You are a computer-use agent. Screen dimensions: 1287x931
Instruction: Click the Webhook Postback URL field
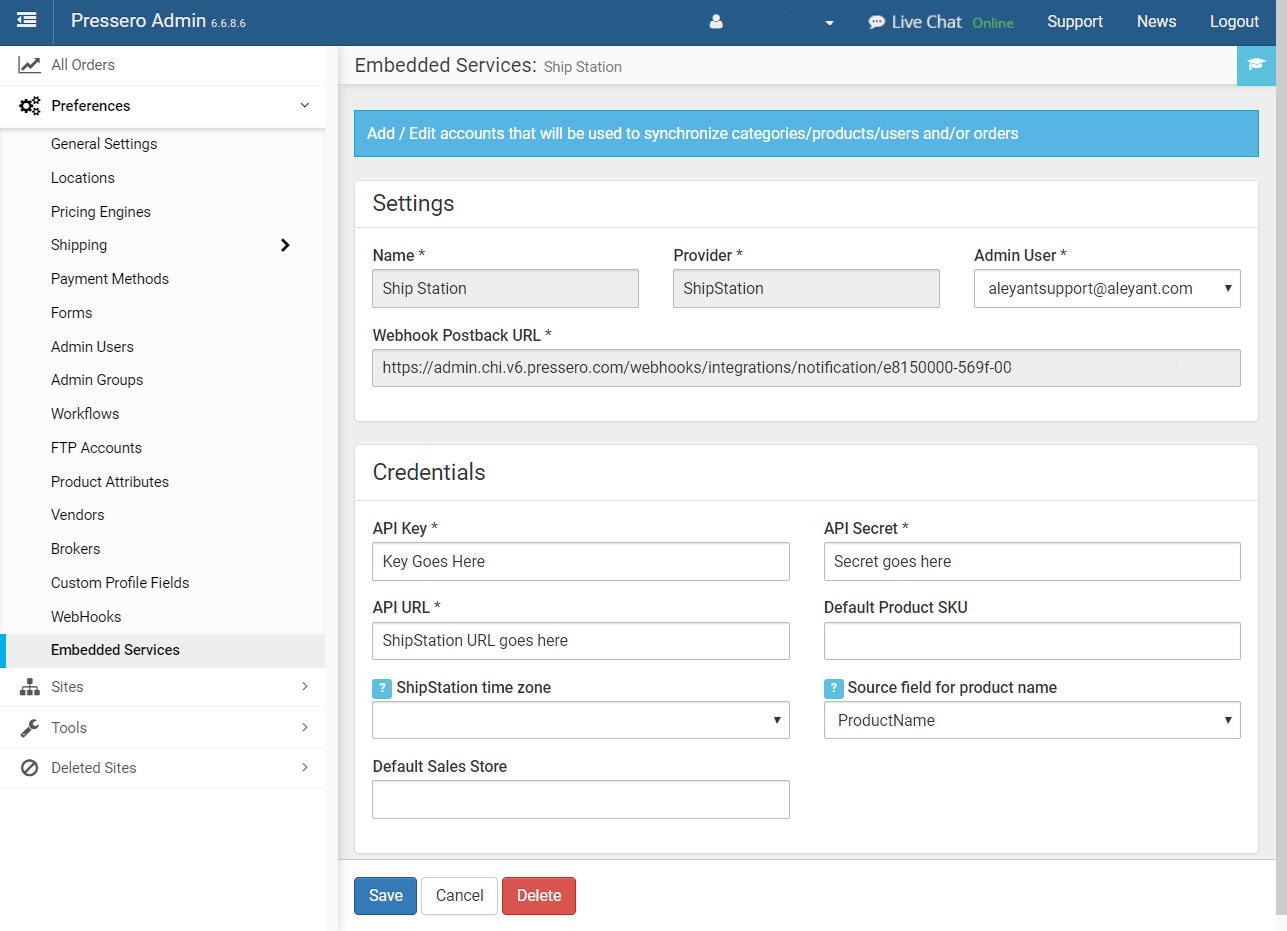pyautogui.click(x=806, y=368)
